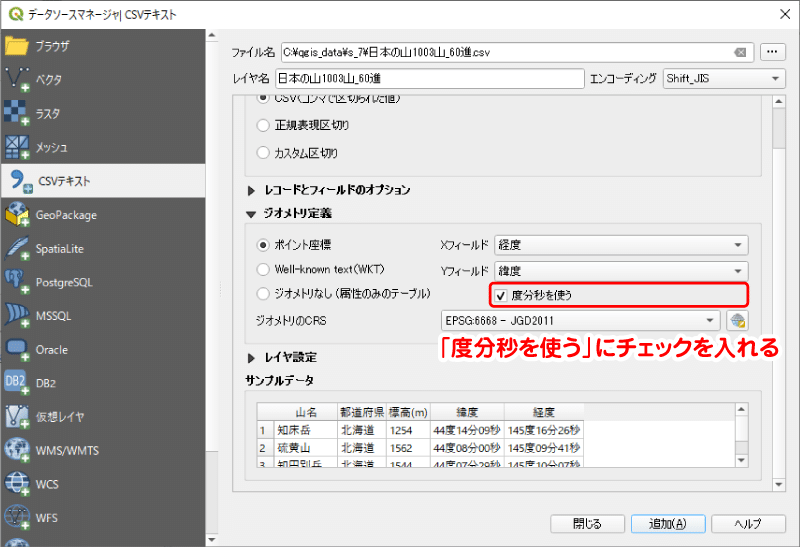Switch to the ラスタ tab label
Viewport: 800px width, 547px height.
pyautogui.click(x=47, y=113)
